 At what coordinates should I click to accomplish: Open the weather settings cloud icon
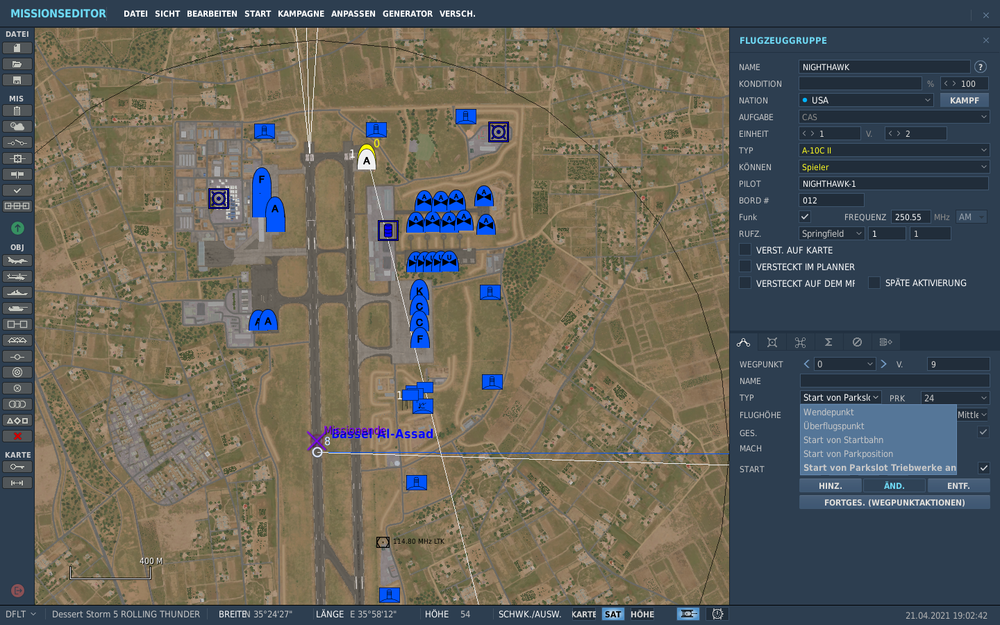pyautogui.click(x=17, y=127)
